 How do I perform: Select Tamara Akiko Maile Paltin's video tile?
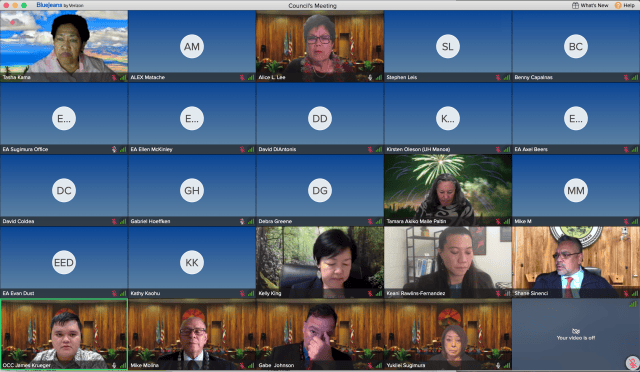(448, 190)
